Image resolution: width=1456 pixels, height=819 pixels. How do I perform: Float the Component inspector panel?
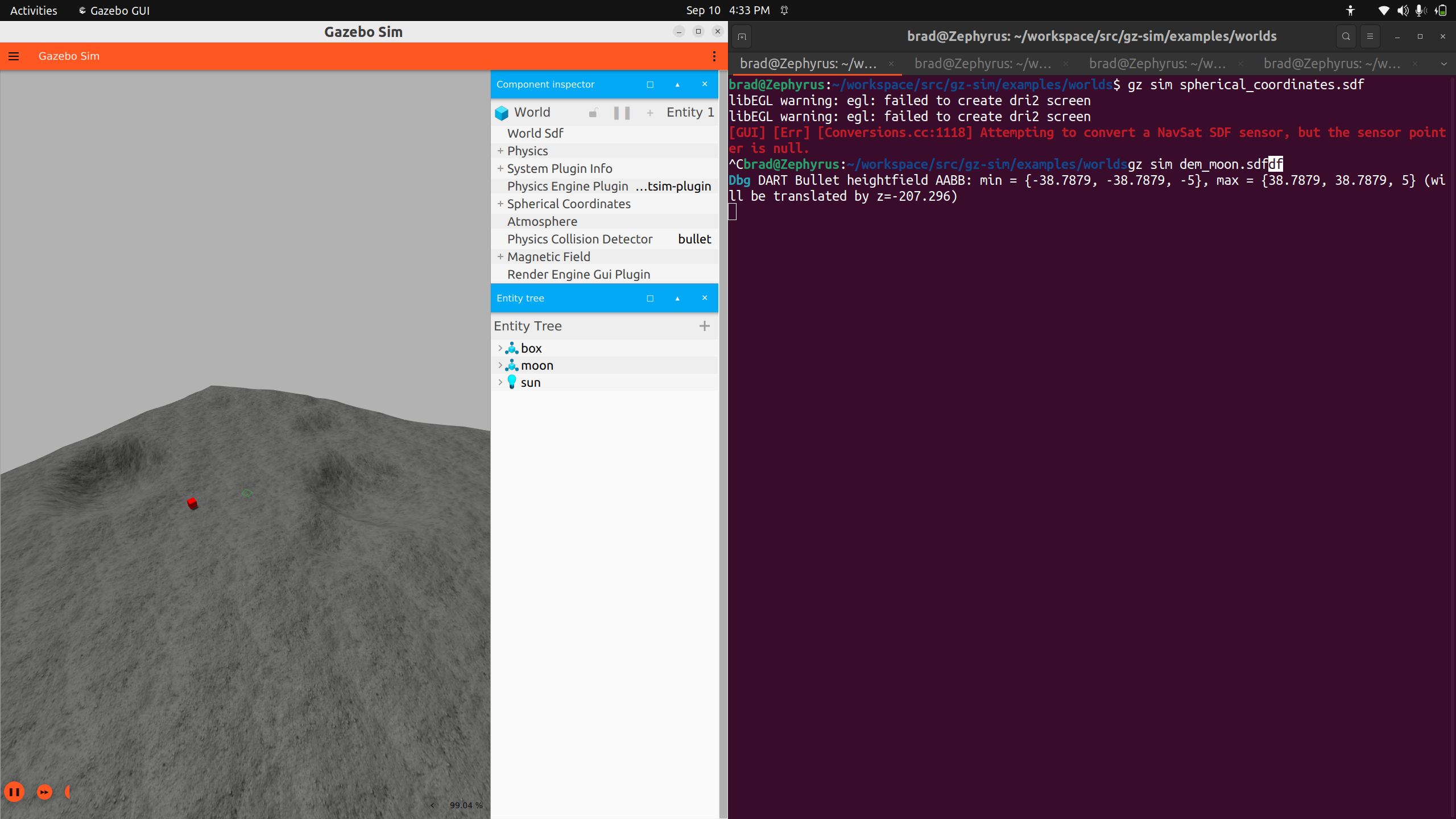coord(650,84)
